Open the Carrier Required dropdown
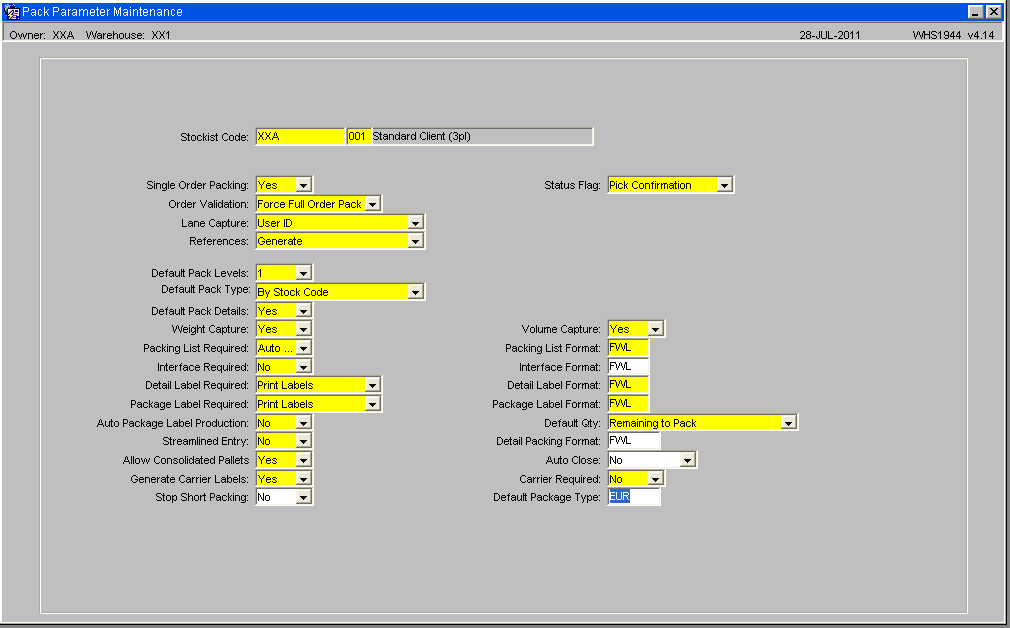This screenshot has width=1010, height=628. tap(656, 479)
